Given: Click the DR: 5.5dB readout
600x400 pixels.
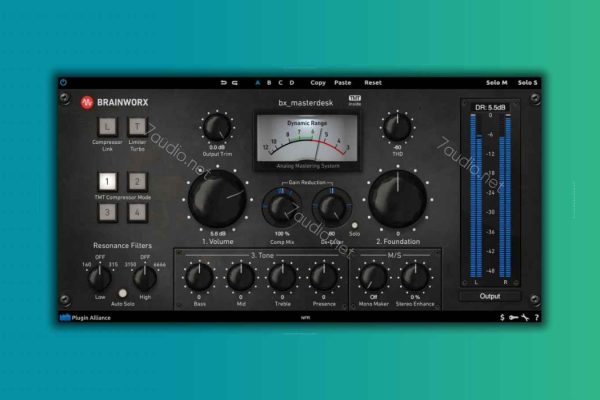Looking at the screenshot, I should click(x=490, y=108).
